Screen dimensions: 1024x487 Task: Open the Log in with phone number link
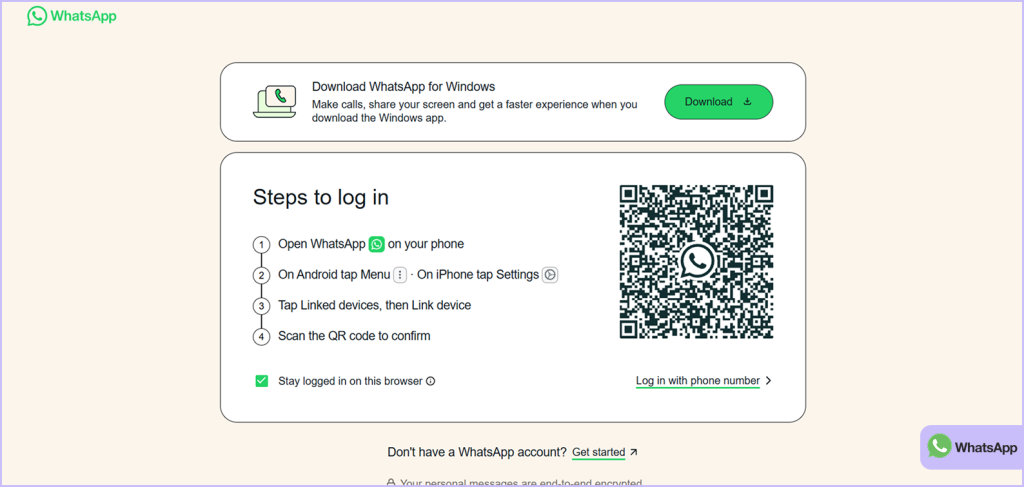(x=697, y=381)
